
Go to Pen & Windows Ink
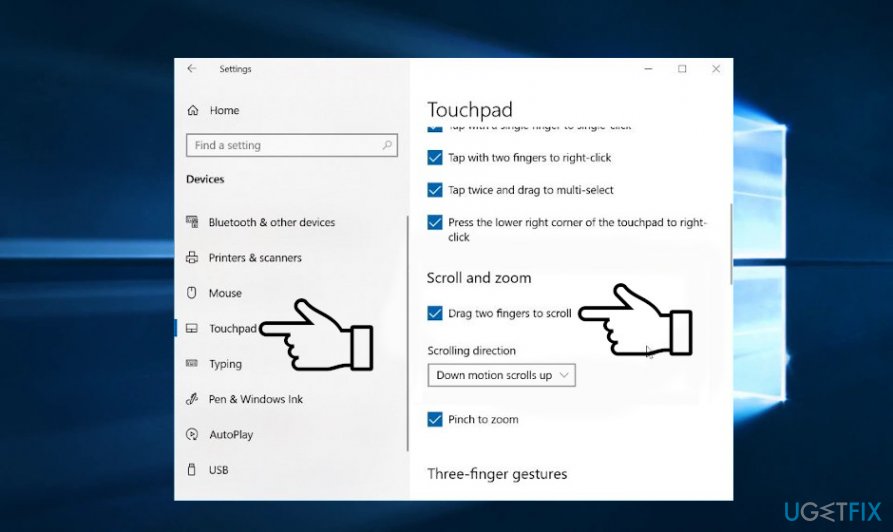pos(256,399)
